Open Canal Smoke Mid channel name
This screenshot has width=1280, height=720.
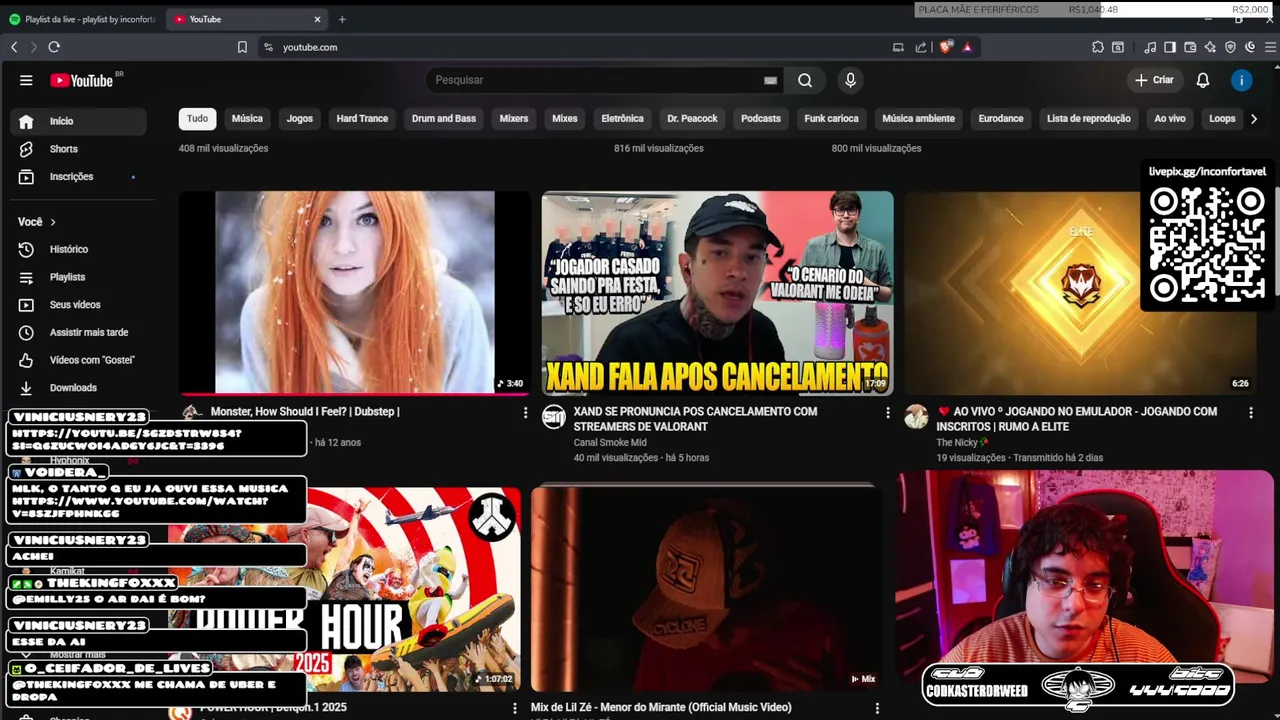point(610,442)
